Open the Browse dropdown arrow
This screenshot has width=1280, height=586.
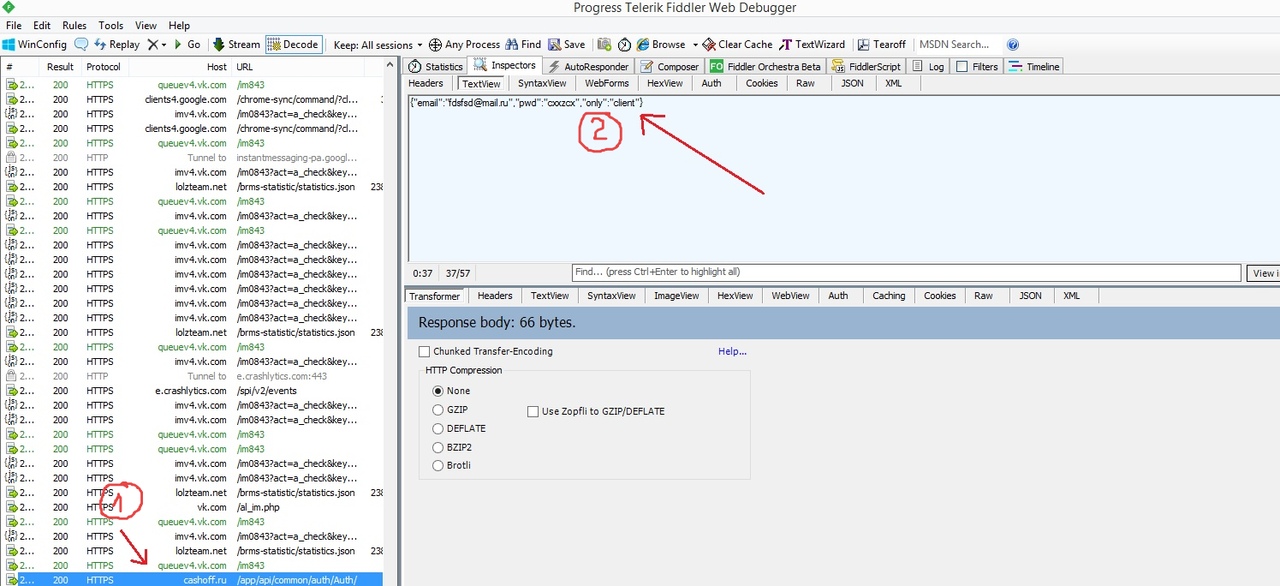tap(695, 45)
